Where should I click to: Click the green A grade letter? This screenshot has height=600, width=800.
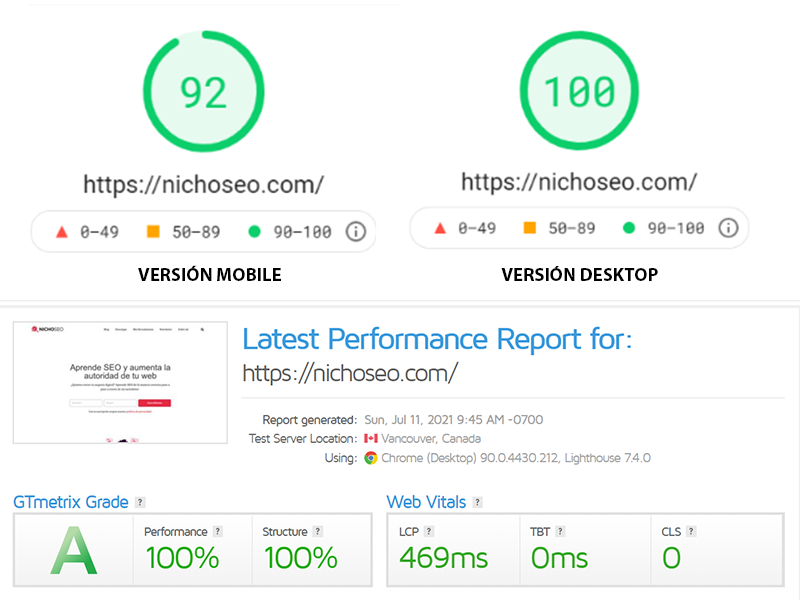[x=75, y=549]
